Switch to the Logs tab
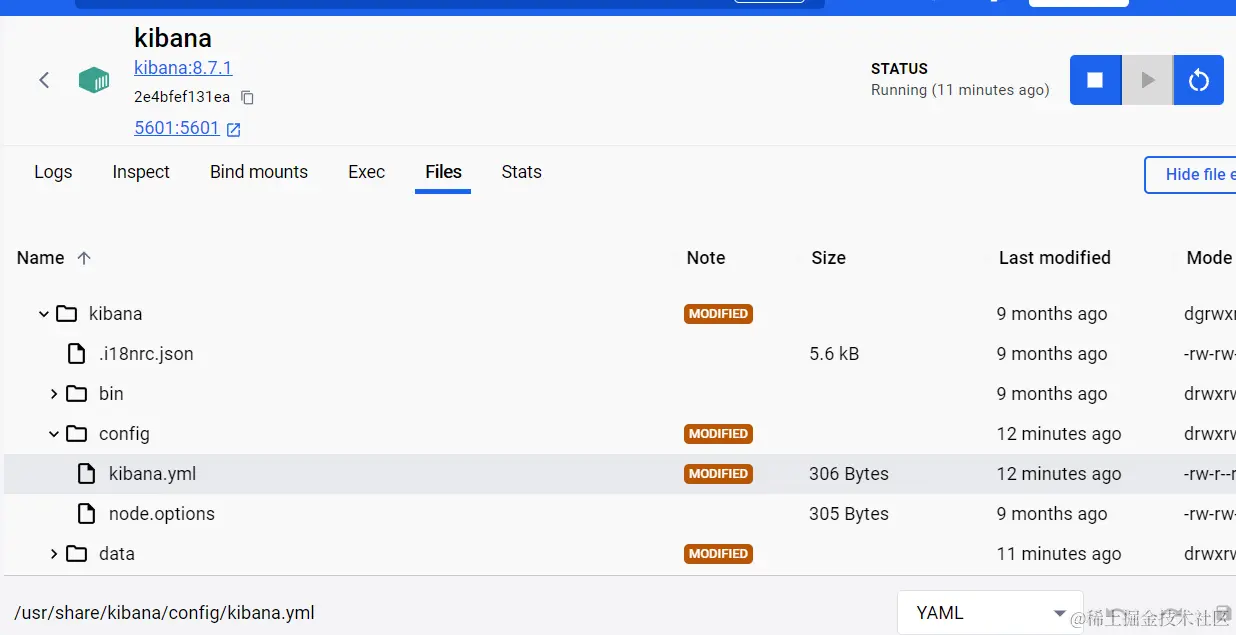The width and height of the screenshot is (1236, 635). point(53,172)
